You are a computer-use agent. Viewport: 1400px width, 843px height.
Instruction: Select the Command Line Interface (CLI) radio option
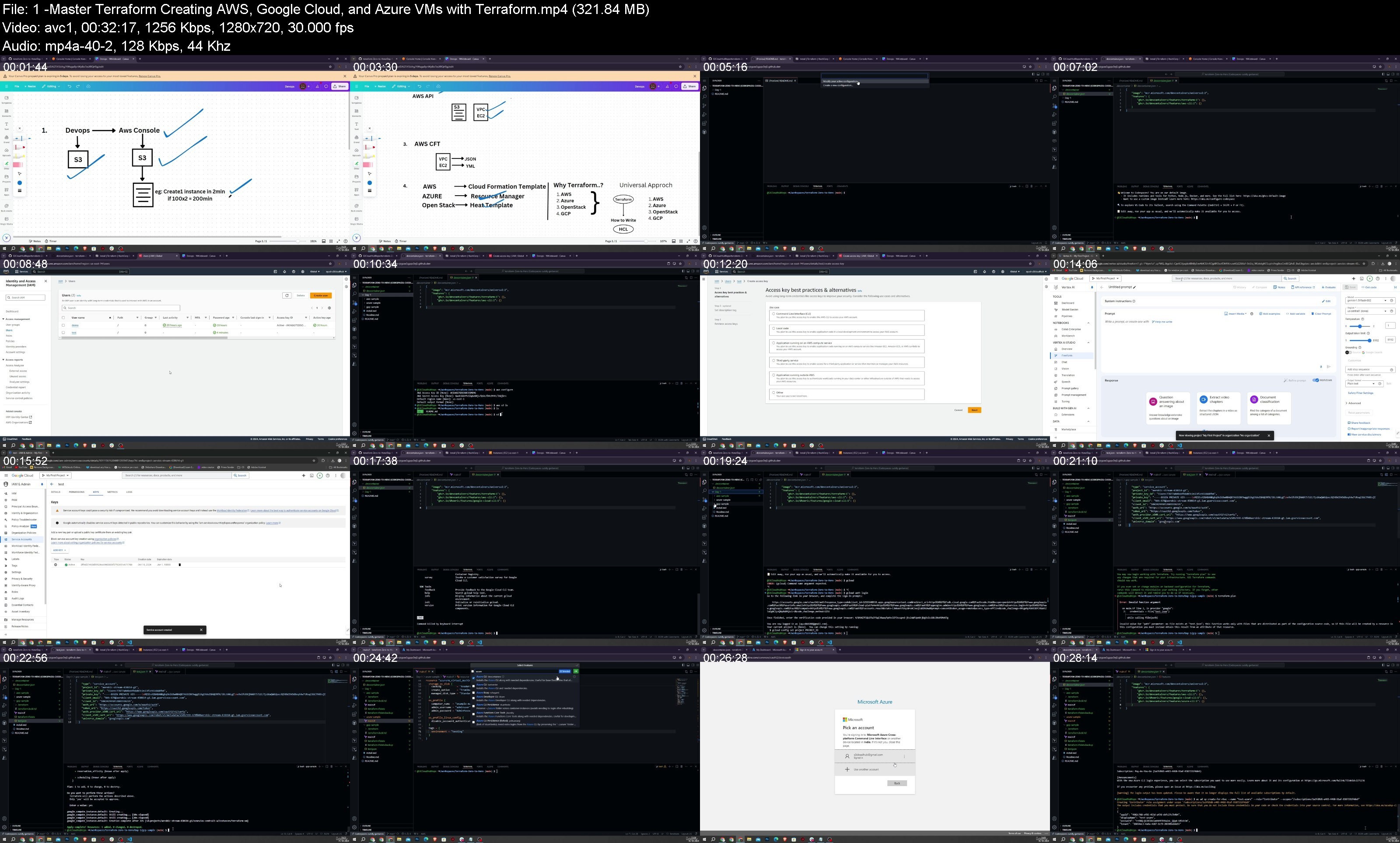[x=773, y=313]
